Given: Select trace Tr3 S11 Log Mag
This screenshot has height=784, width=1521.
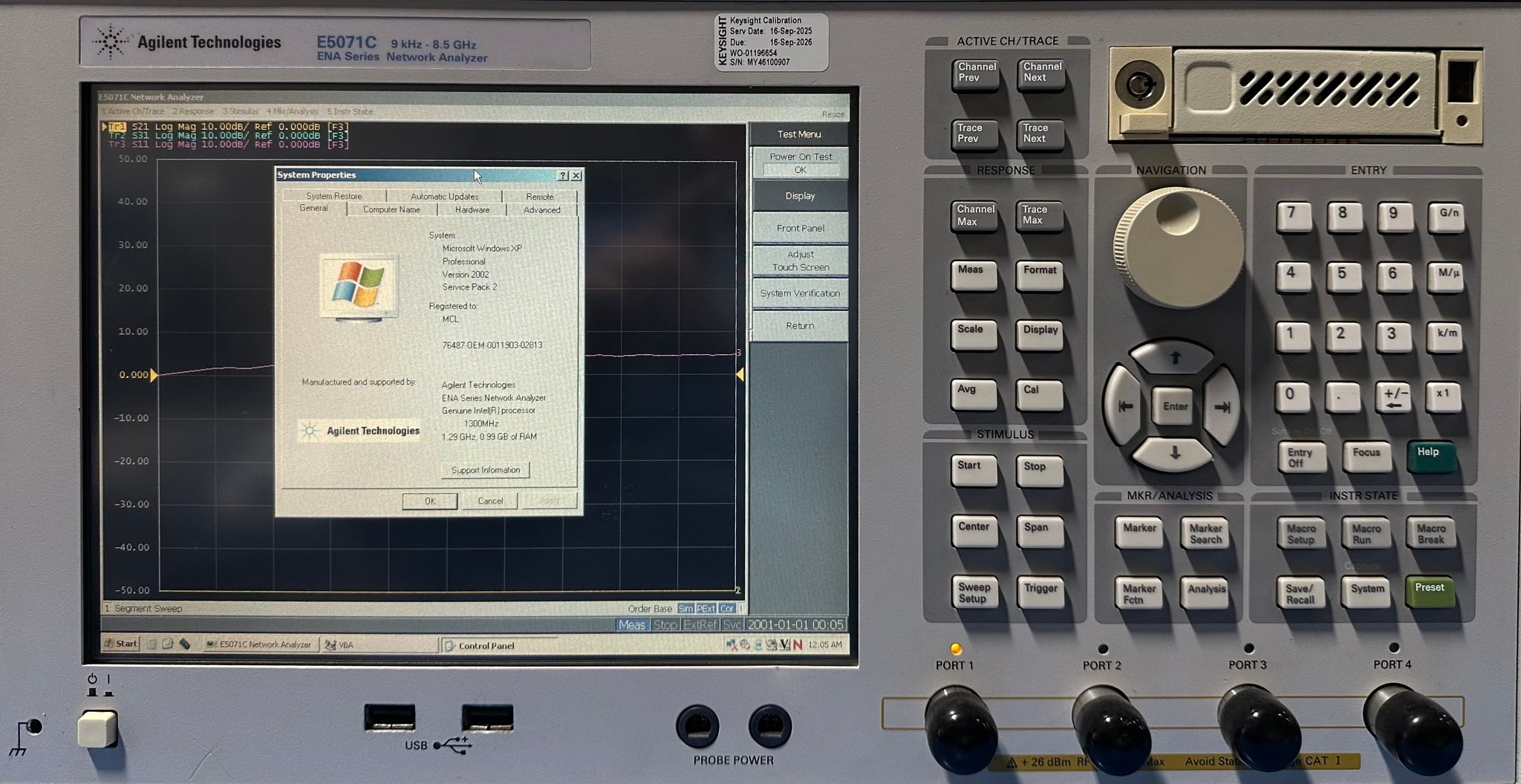Looking at the screenshot, I should click(229, 144).
